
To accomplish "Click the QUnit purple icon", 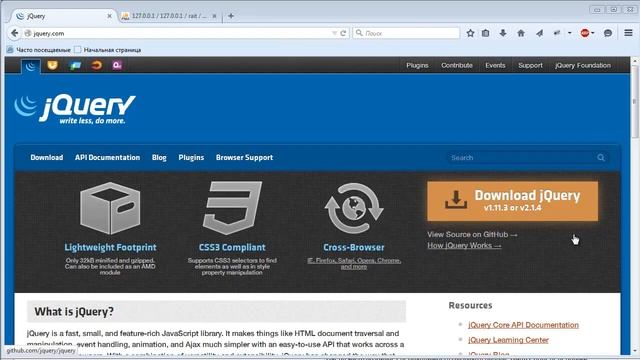I will 117,65.
